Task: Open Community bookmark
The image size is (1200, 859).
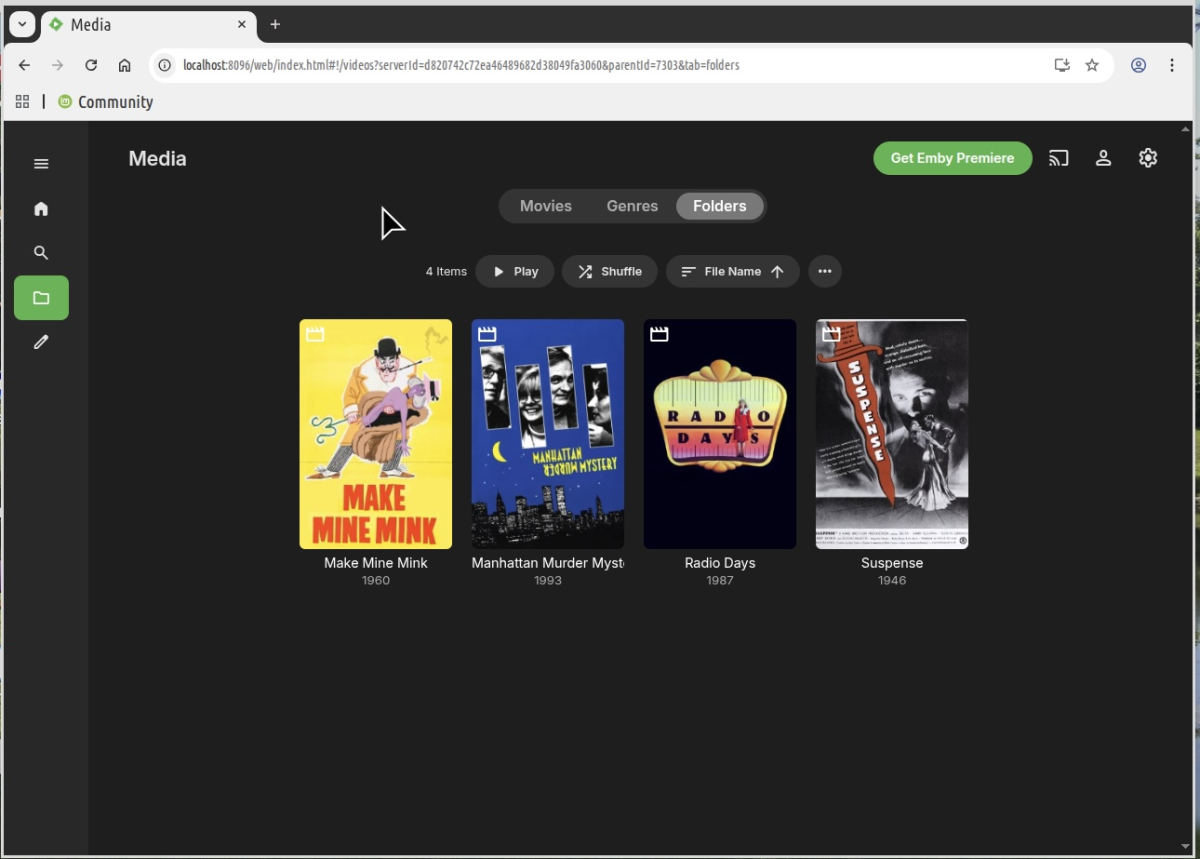Action: tap(105, 102)
